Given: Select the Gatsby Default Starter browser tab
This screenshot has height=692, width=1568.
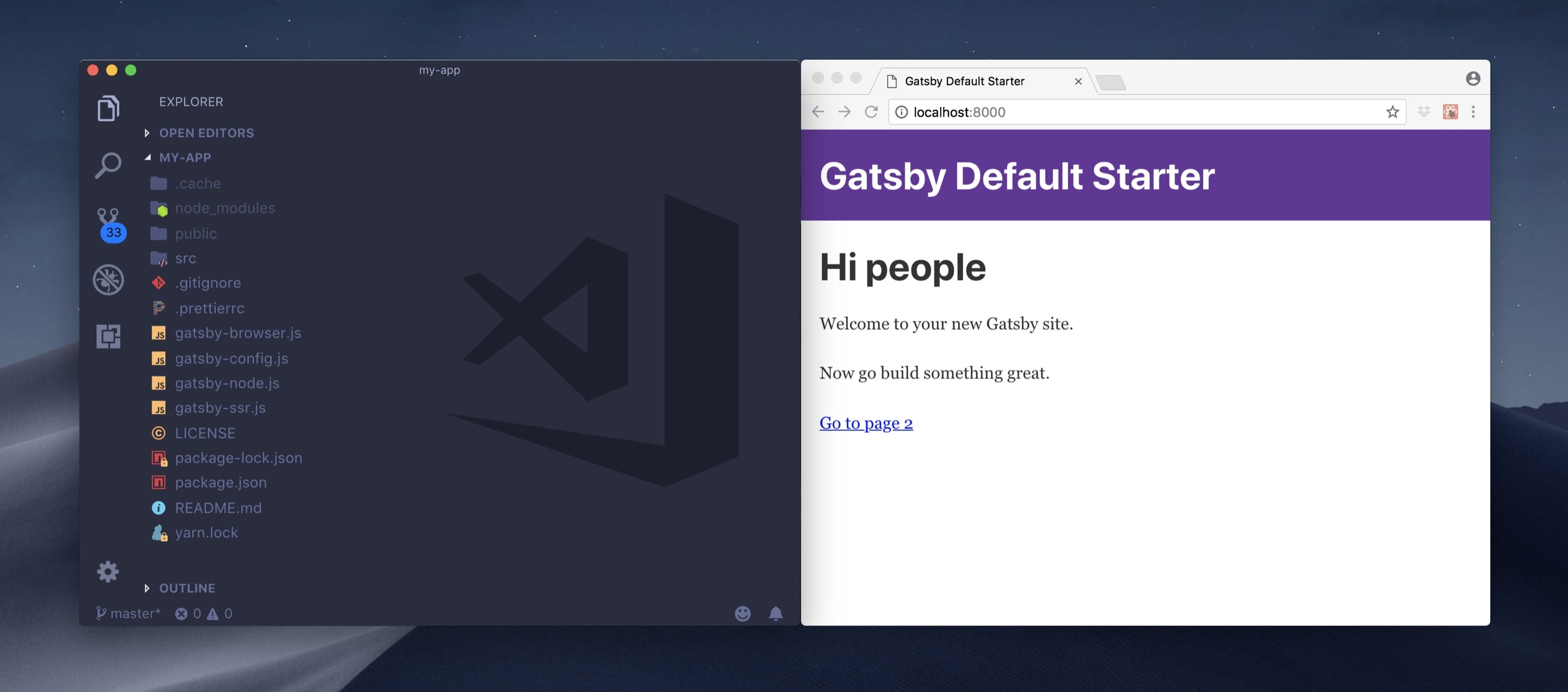Looking at the screenshot, I should [x=964, y=81].
